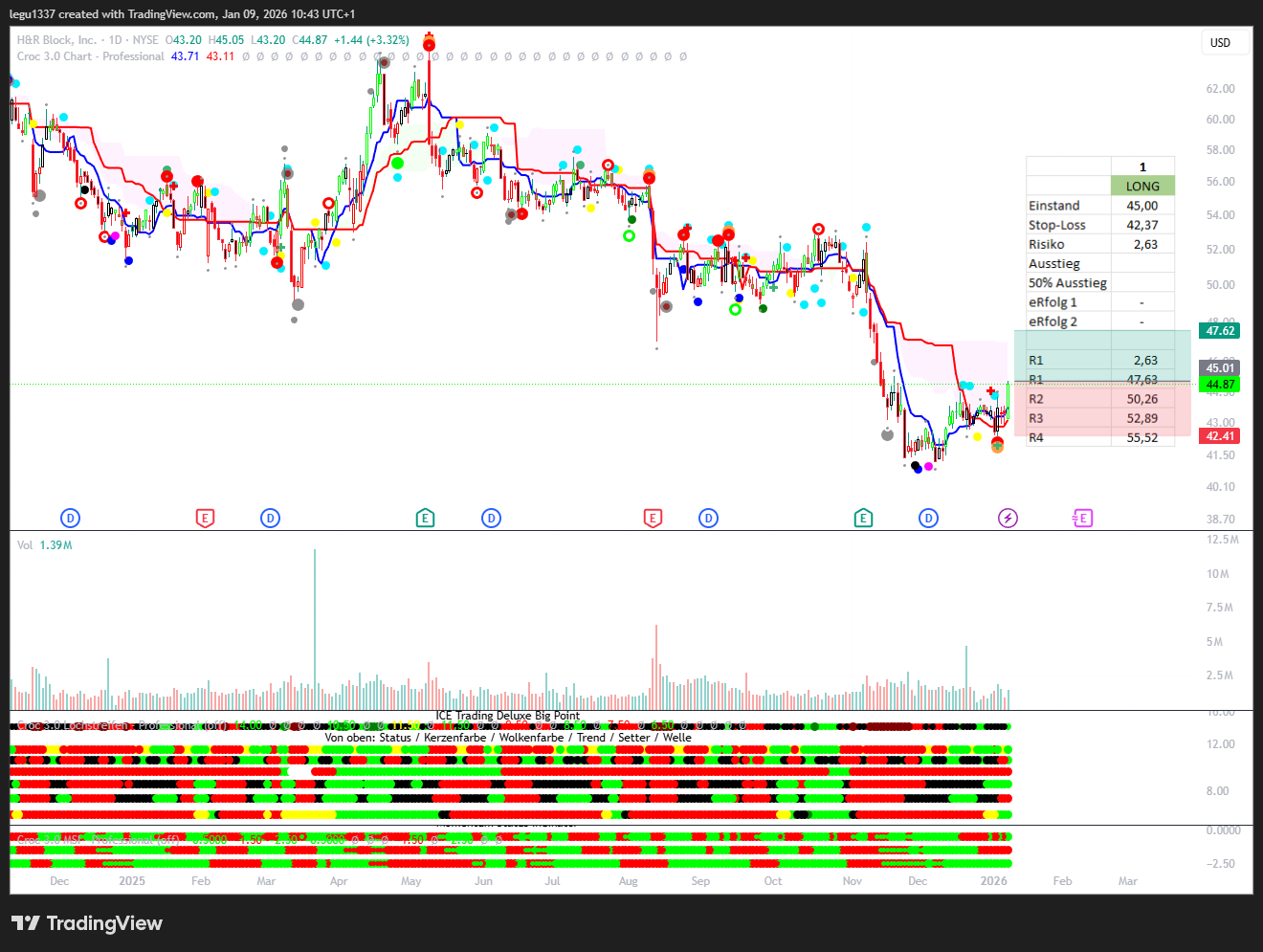Click the purple lightning bolt event marker
The width and height of the screenshot is (1263, 952).
click(x=1008, y=518)
